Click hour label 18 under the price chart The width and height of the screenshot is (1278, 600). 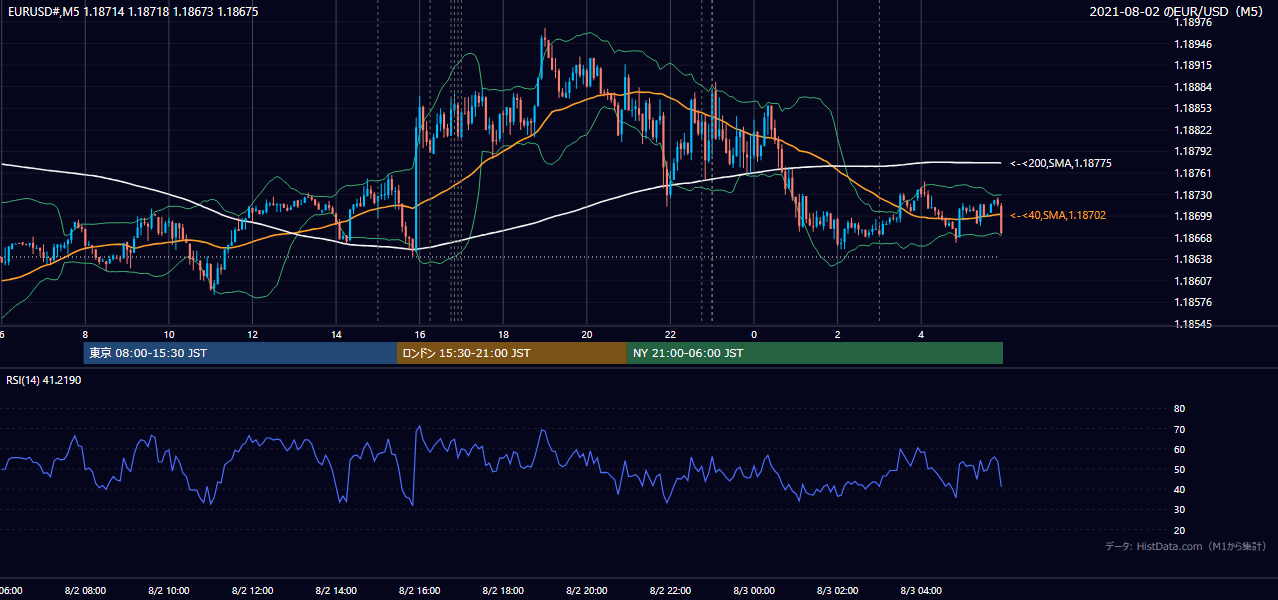(503, 334)
